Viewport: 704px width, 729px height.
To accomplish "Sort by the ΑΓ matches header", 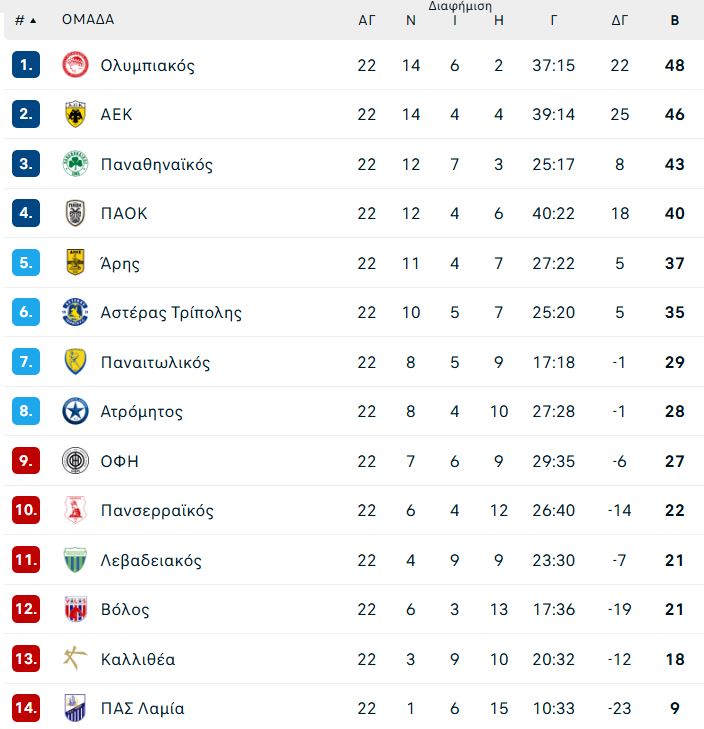I will pos(366,20).
